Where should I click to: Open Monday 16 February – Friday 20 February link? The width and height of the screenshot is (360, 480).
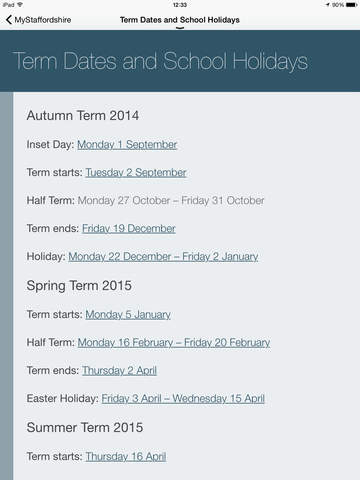pos(174,343)
